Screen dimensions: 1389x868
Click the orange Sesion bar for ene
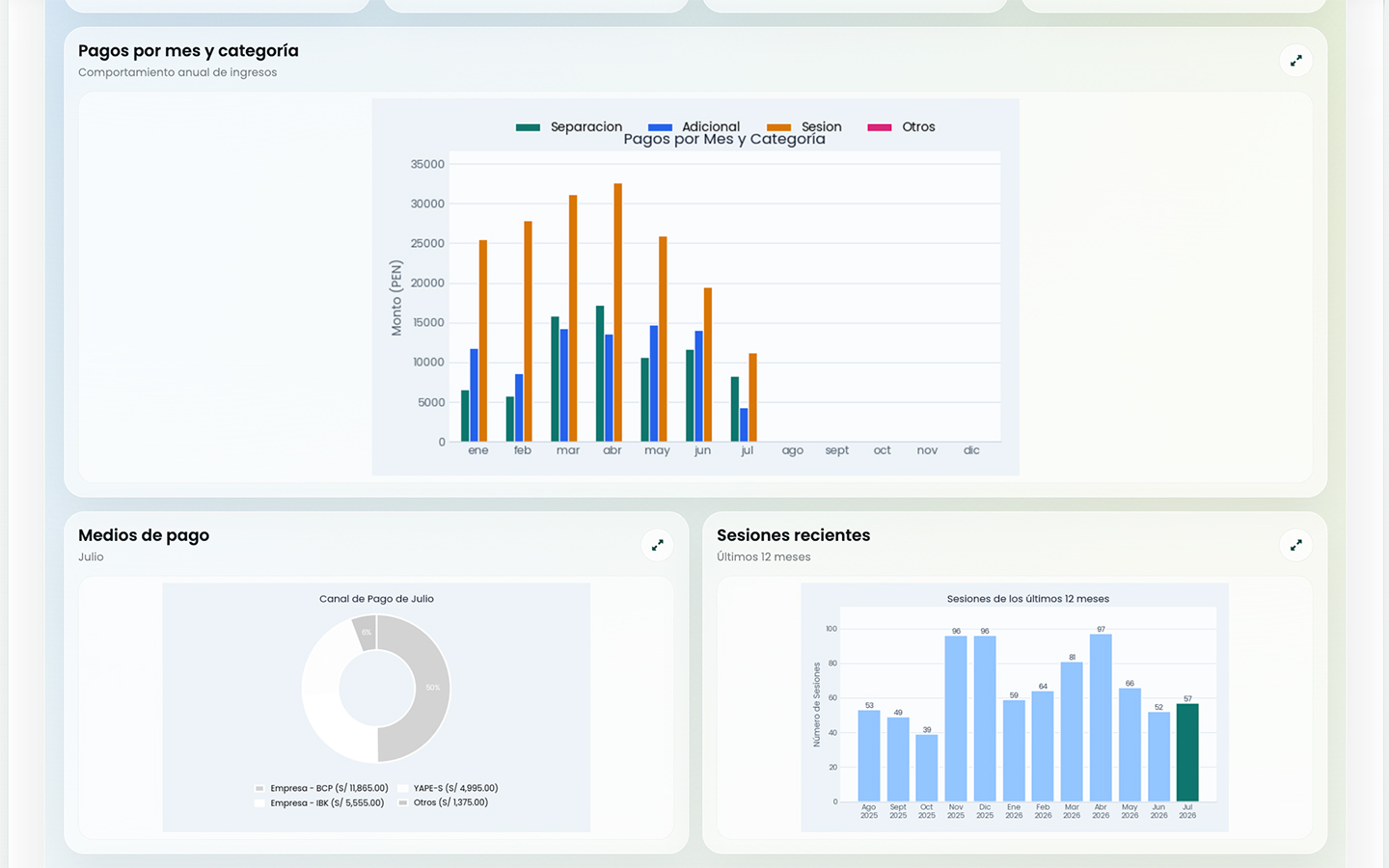pos(483,340)
